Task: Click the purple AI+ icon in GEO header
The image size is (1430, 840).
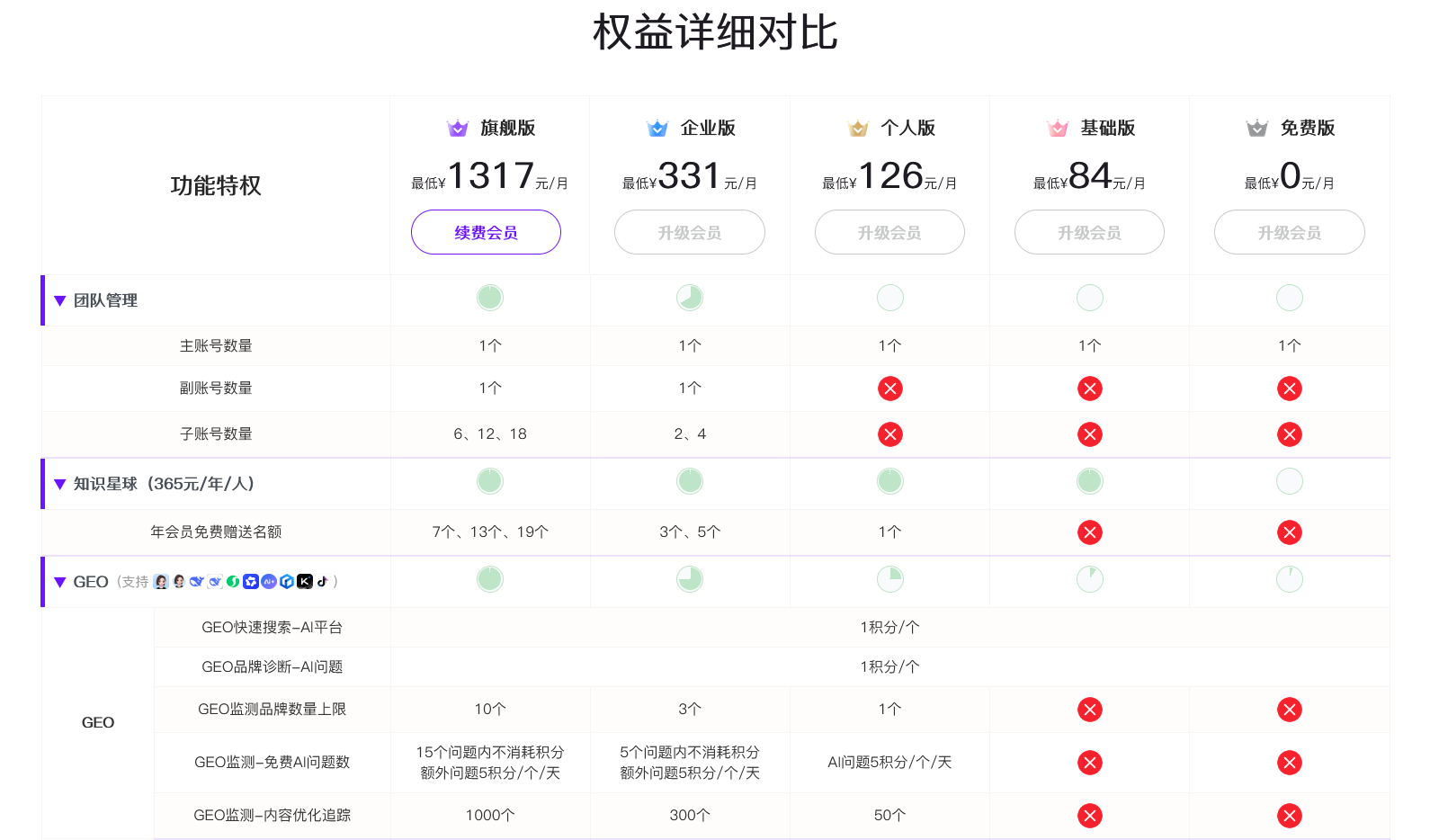Action: point(269,582)
